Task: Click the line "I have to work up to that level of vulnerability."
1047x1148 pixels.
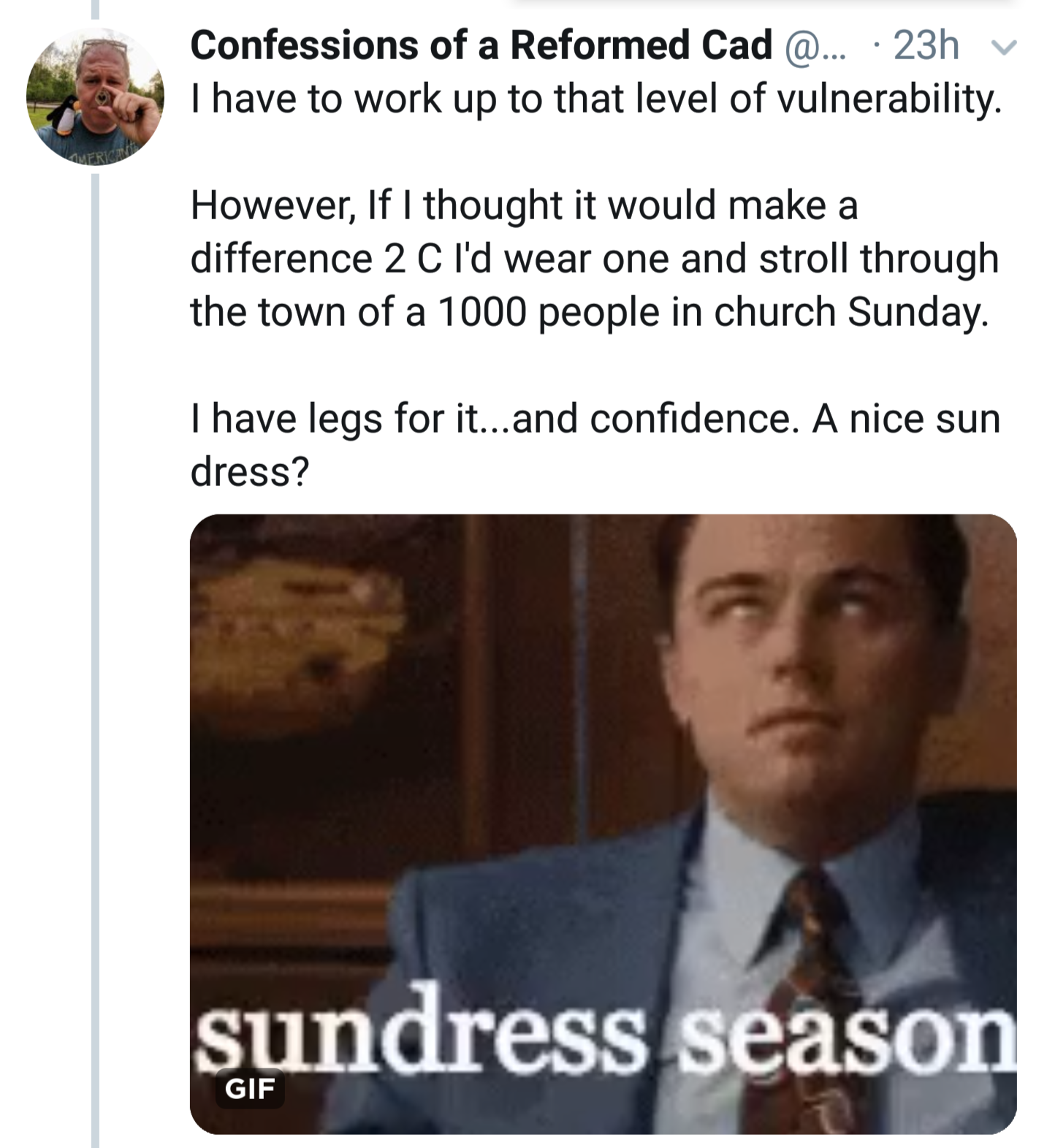Action: click(595, 99)
